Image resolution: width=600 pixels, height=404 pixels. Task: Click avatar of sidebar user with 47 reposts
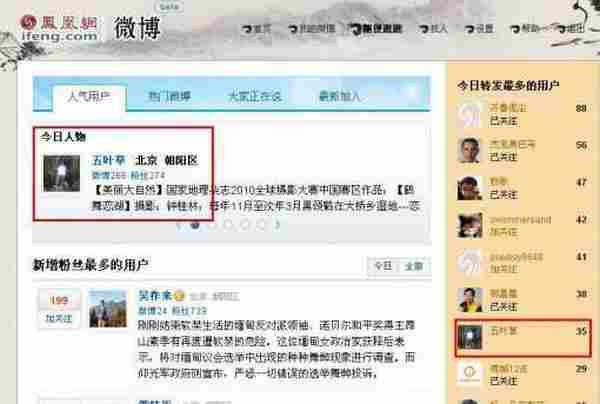[469, 188]
